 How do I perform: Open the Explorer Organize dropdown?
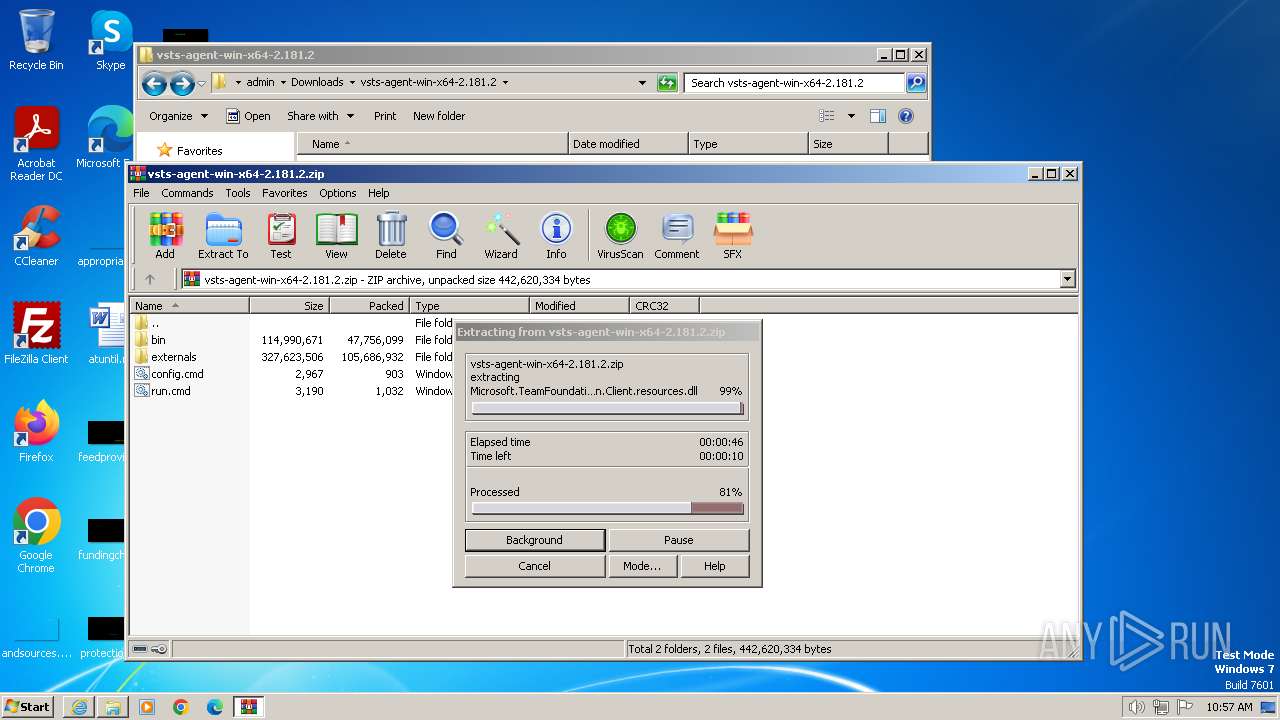(178, 116)
